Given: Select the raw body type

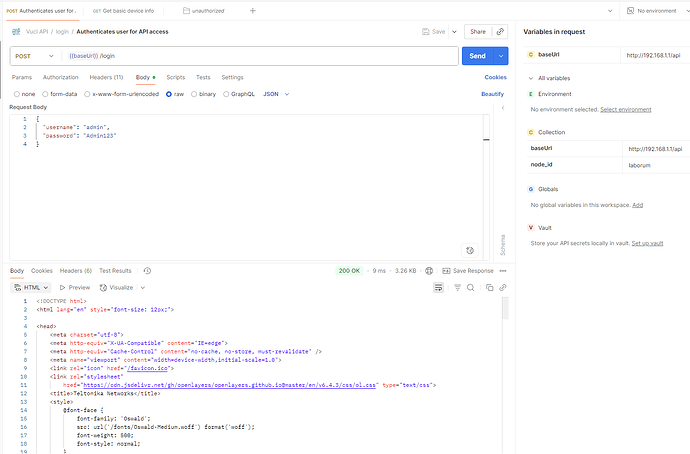Looking at the screenshot, I should point(169,94).
